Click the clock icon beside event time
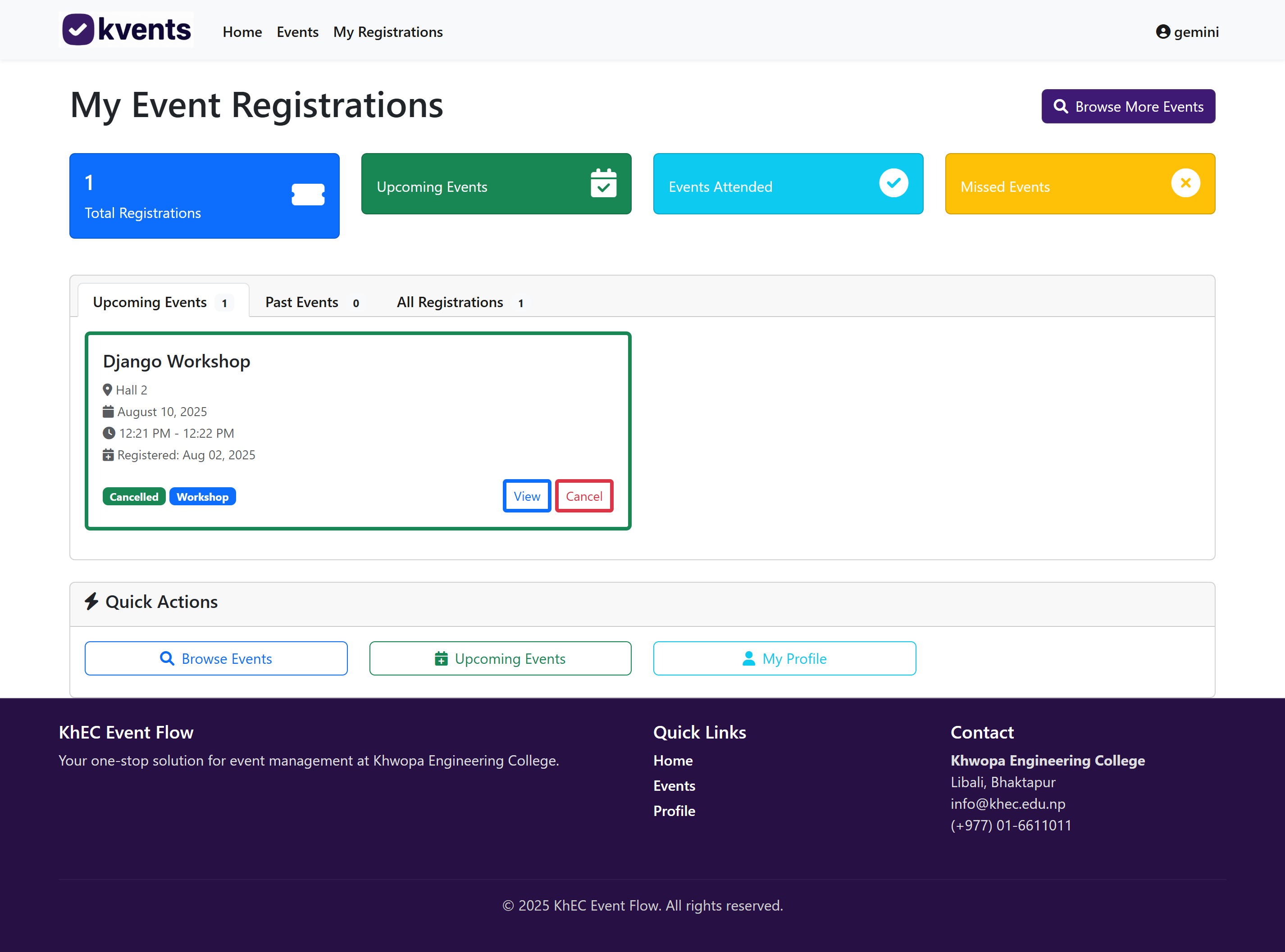This screenshot has width=1285, height=952. pyautogui.click(x=109, y=433)
